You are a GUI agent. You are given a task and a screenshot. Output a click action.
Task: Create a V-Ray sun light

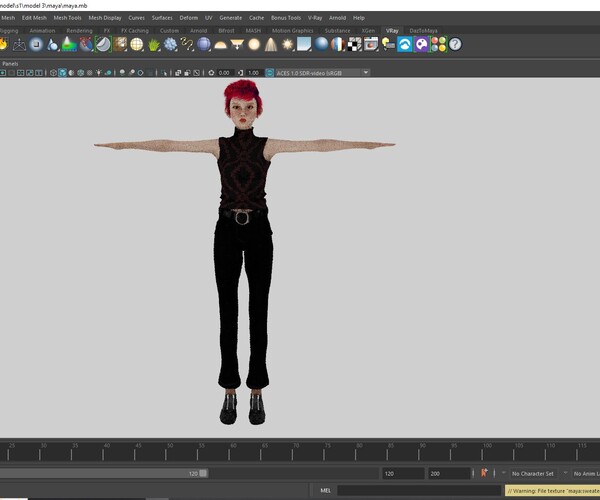[x=287, y=44]
